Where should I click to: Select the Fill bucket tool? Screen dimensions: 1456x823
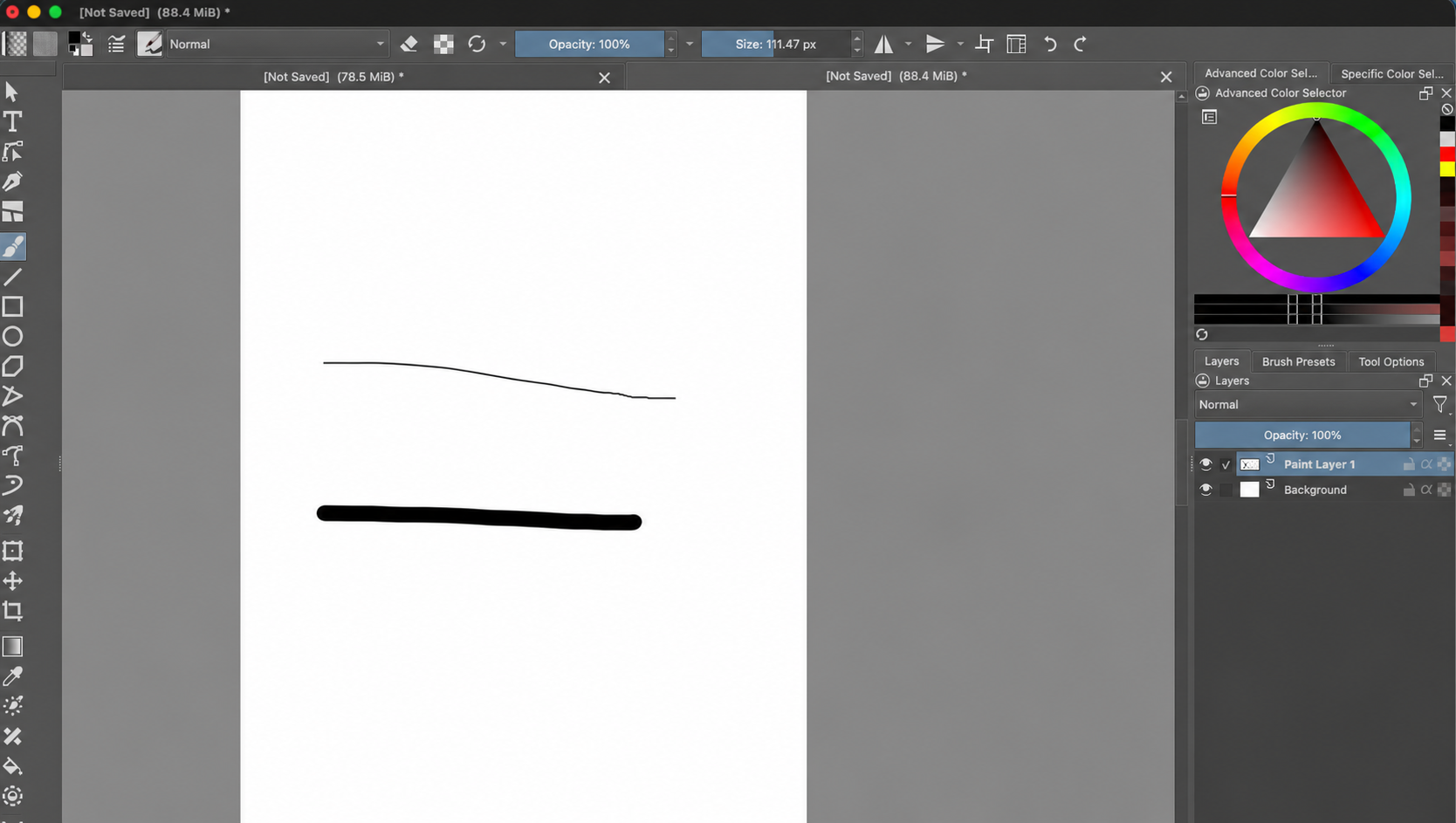click(13, 766)
